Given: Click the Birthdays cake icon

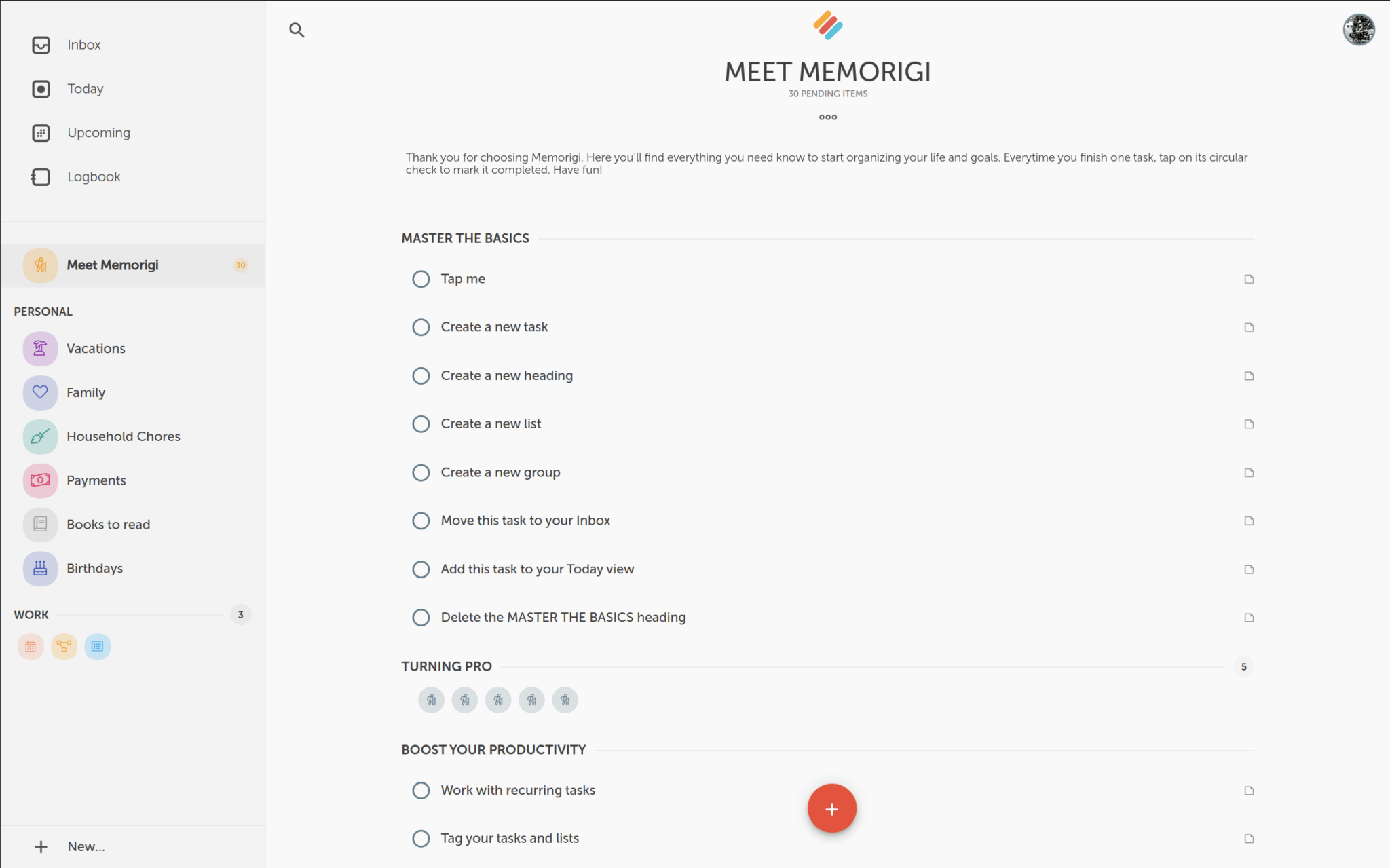Looking at the screenshot, I should point(40,569).
